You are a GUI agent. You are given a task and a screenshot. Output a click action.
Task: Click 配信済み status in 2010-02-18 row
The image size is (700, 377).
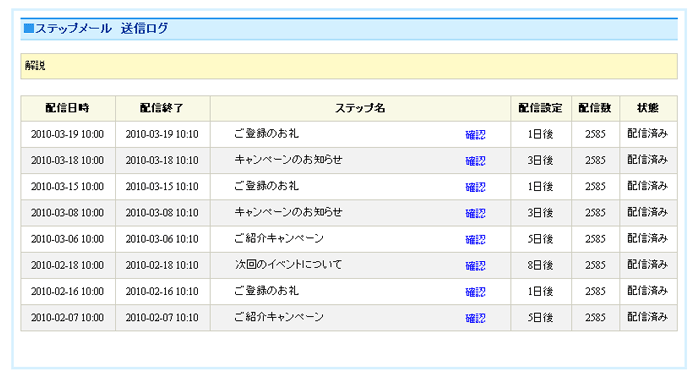pyautogui.click(x=647, y=265)
